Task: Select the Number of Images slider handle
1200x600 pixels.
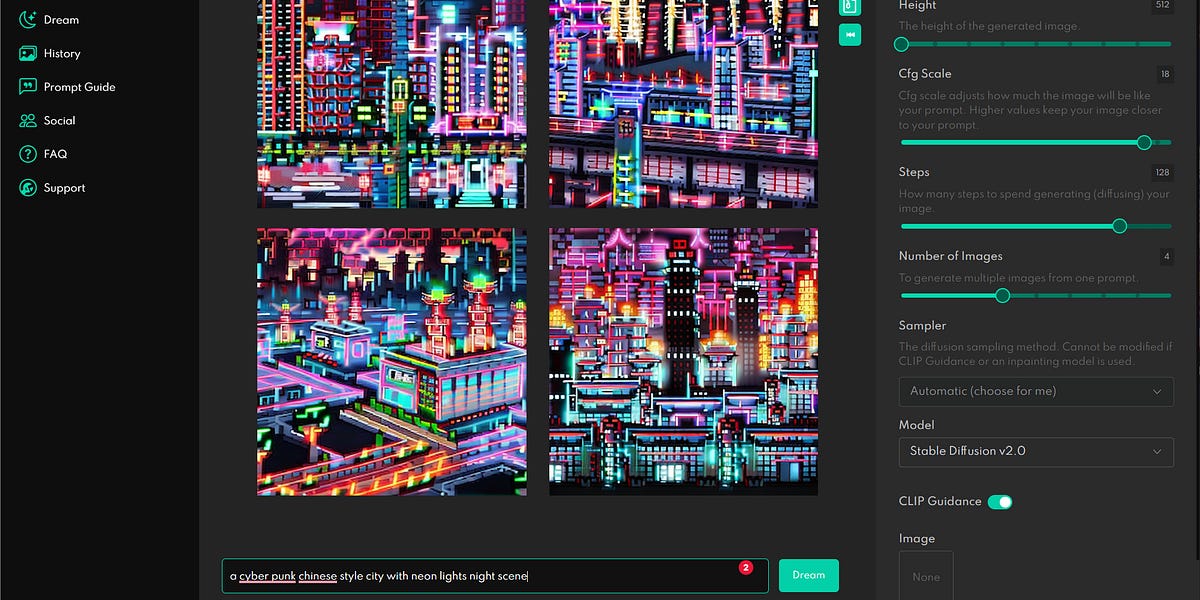Action: click(1003, 296)
